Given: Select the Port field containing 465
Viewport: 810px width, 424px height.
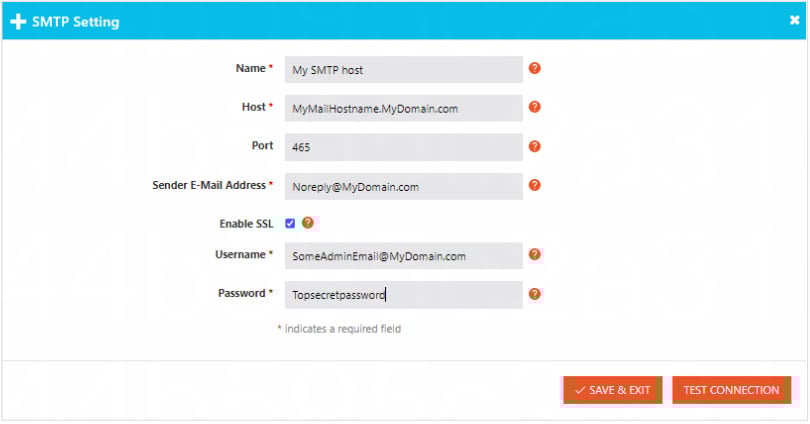Looking at the screenshot, I should [x=403, y=147].
